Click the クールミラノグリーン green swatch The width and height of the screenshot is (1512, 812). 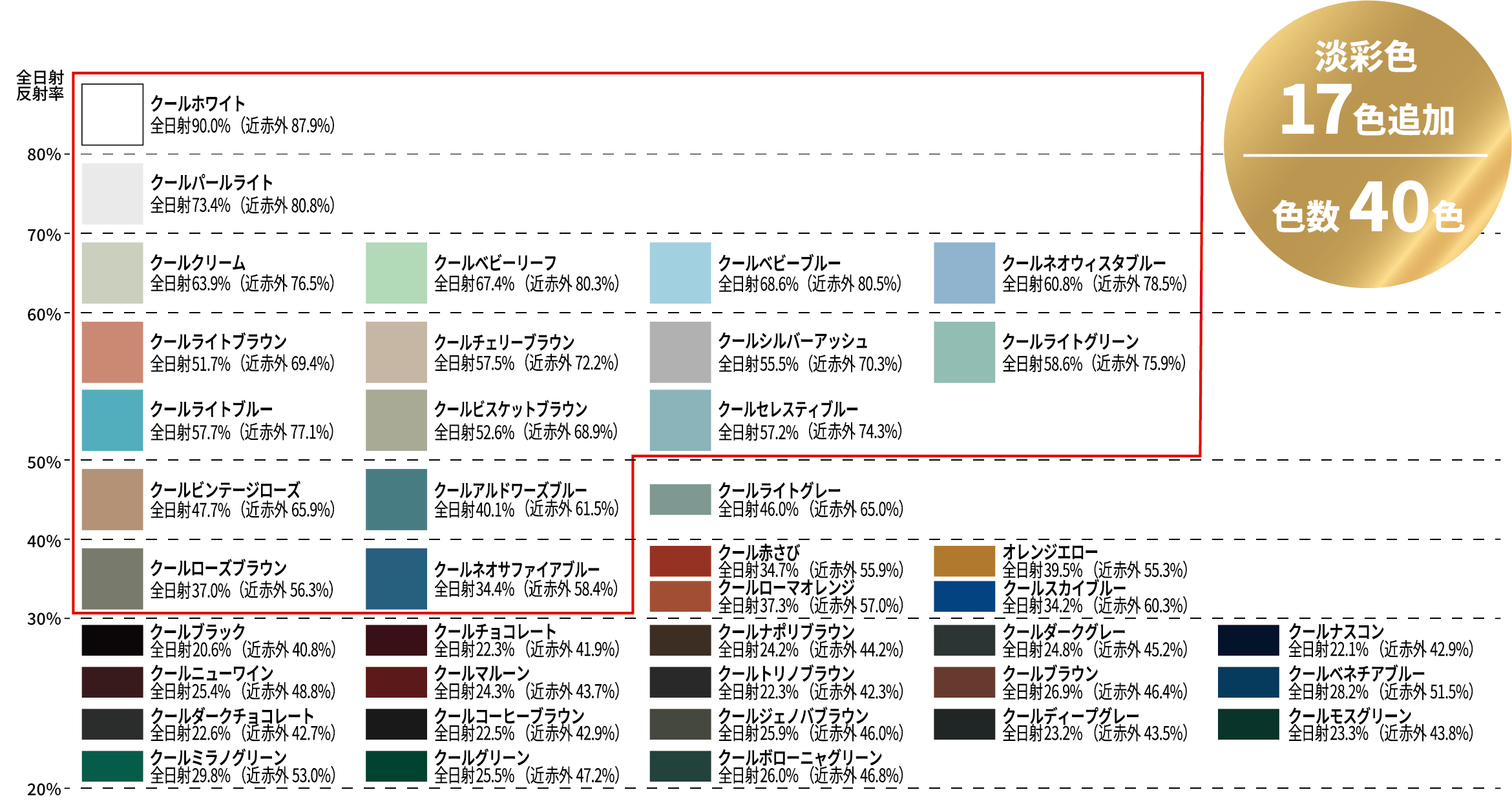[112, 766]
